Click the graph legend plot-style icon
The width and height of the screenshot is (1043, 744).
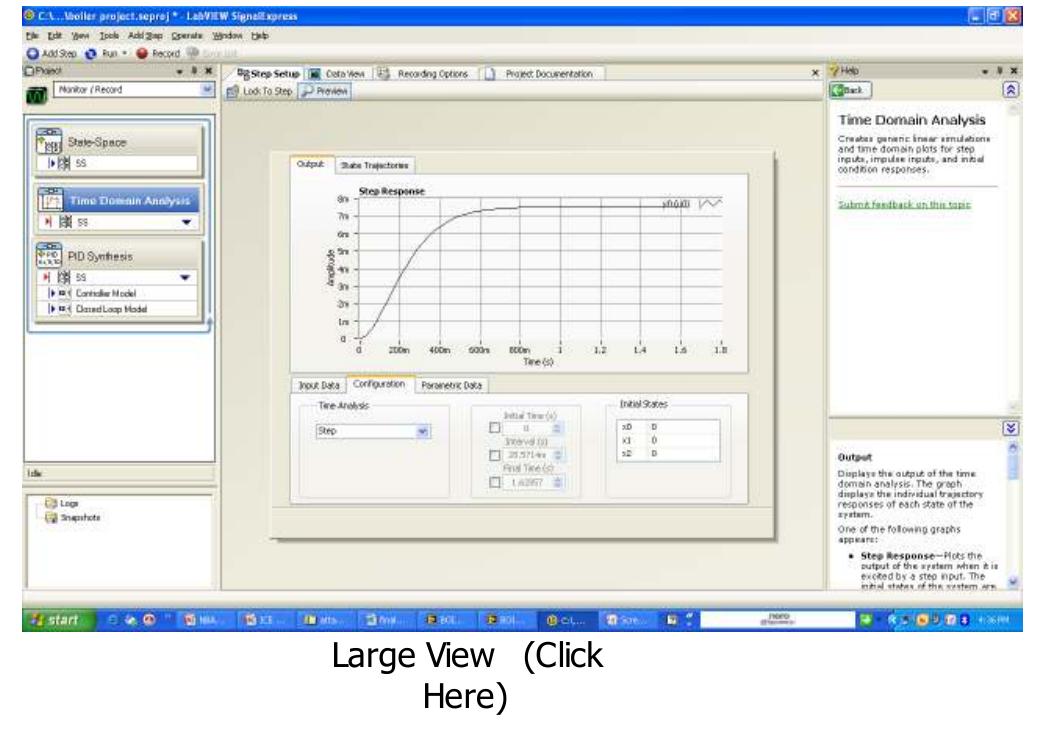pos(710,203)
